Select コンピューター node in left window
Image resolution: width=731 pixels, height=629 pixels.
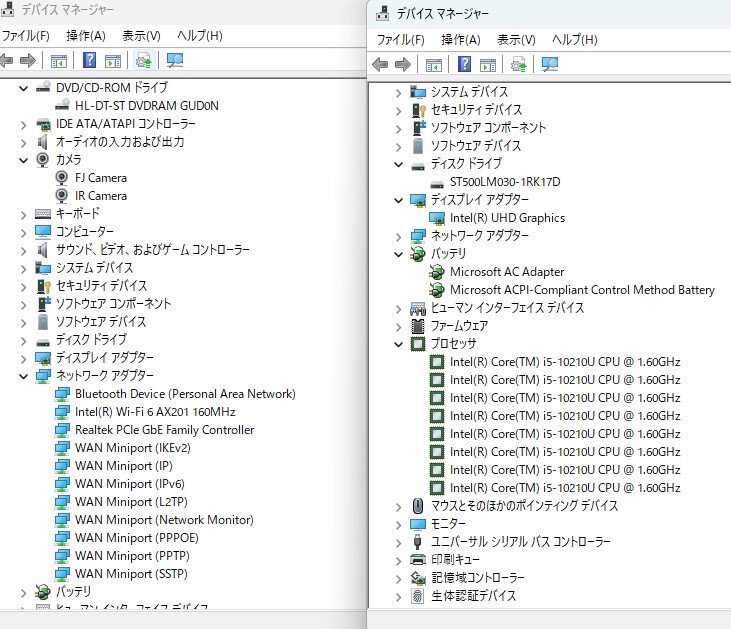(x=85, y=232)
